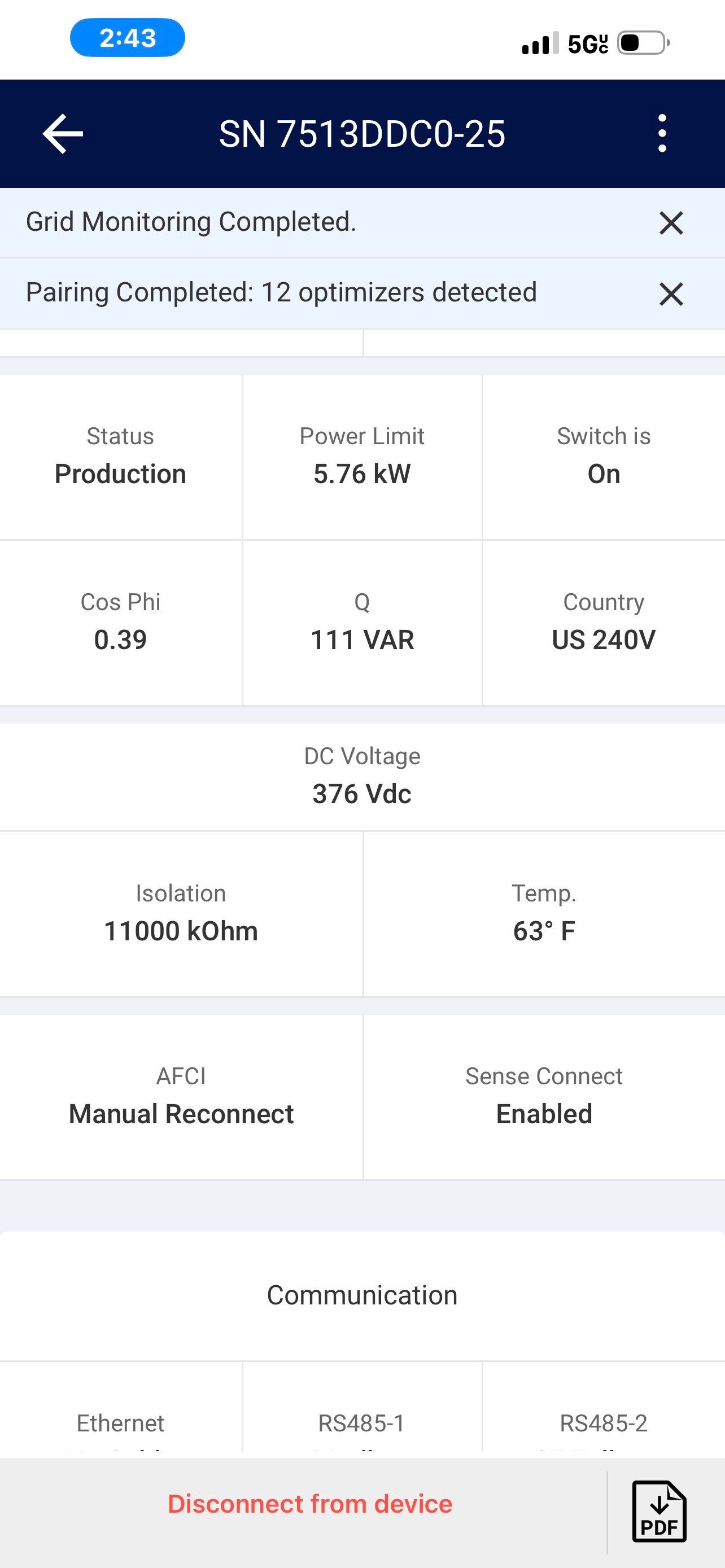Tap the DC Voltage 376 Vdc row
This screenshot has height=1568, width=725.
click(362, 776)
